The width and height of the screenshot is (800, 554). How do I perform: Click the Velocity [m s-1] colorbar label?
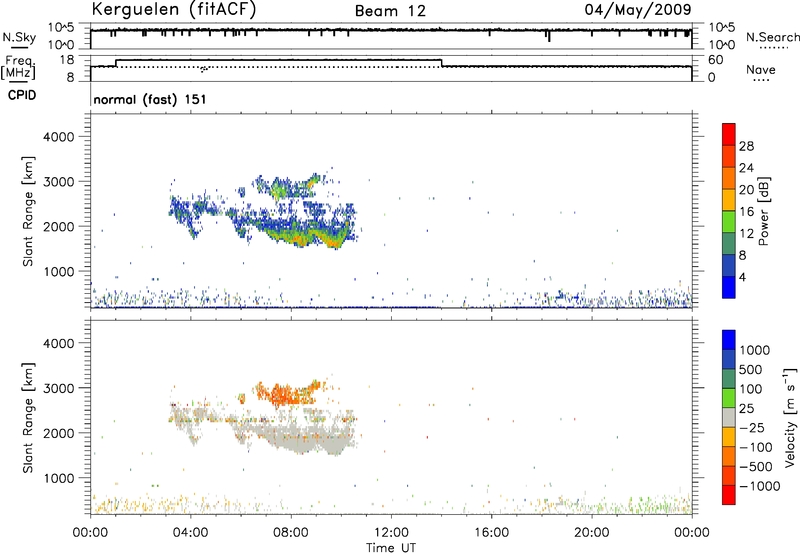(x=790, y=417)
